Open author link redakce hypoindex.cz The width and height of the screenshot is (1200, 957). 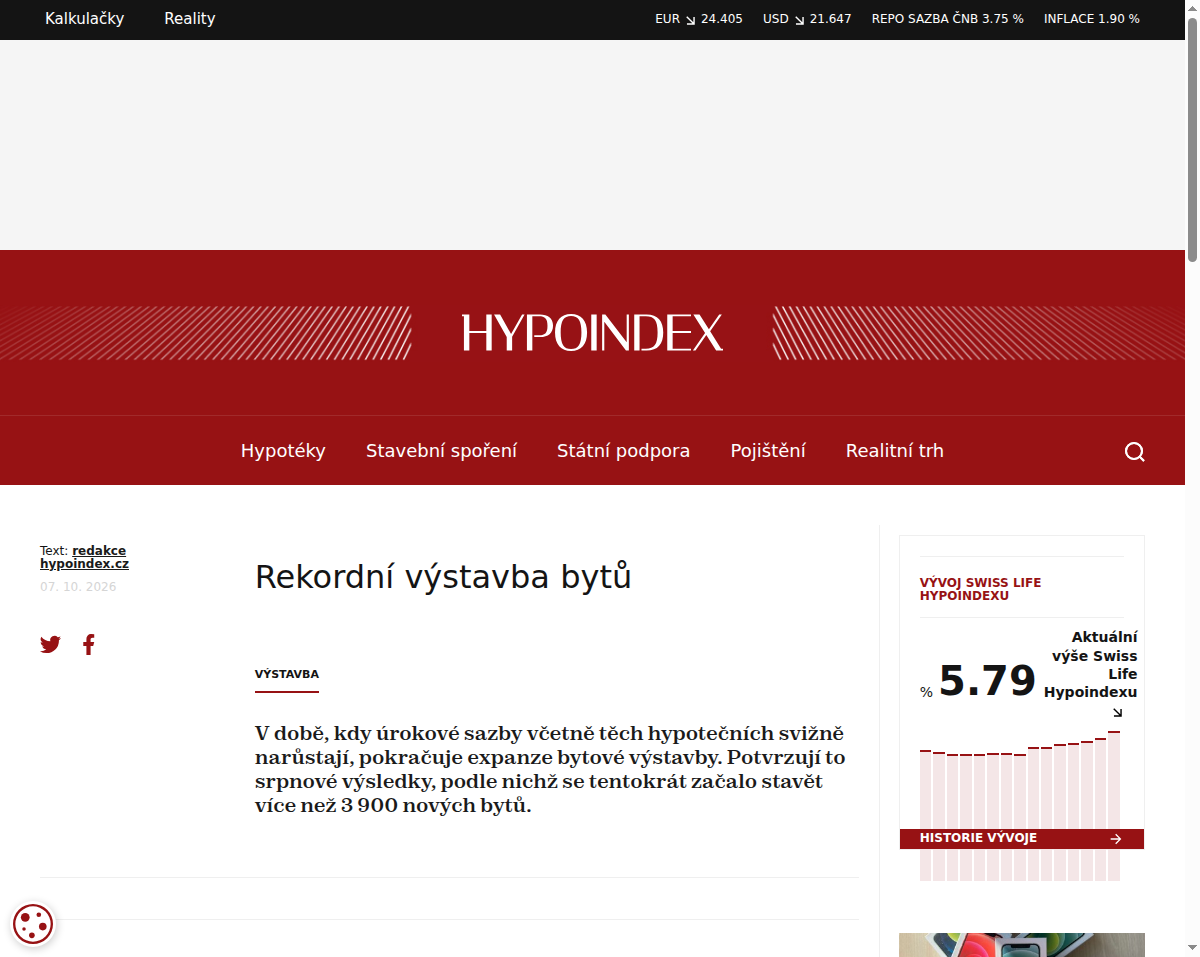click(85, 557)
